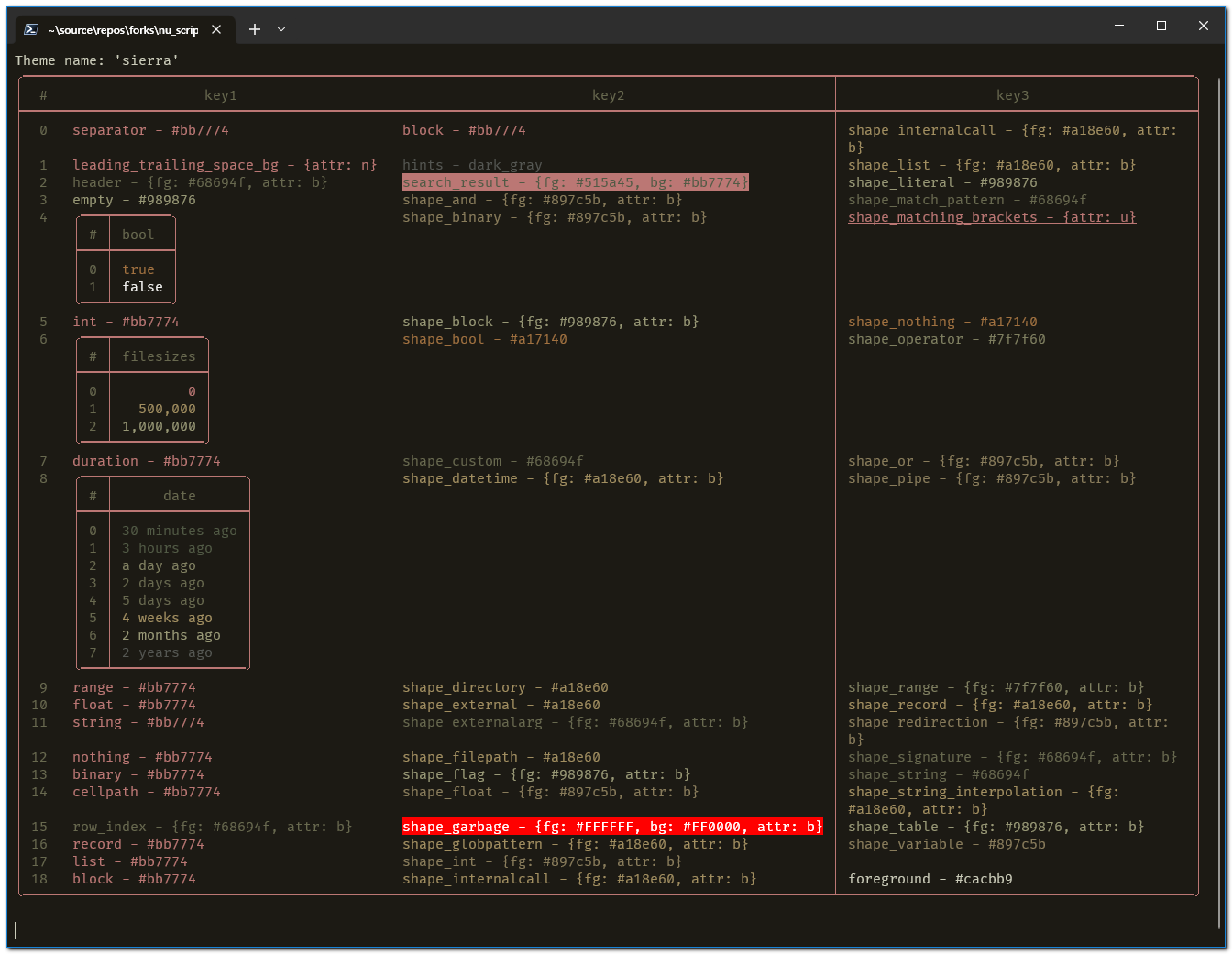Click the key3 column header
This screenshot has width=1232, height=954.
point(1013,95)
